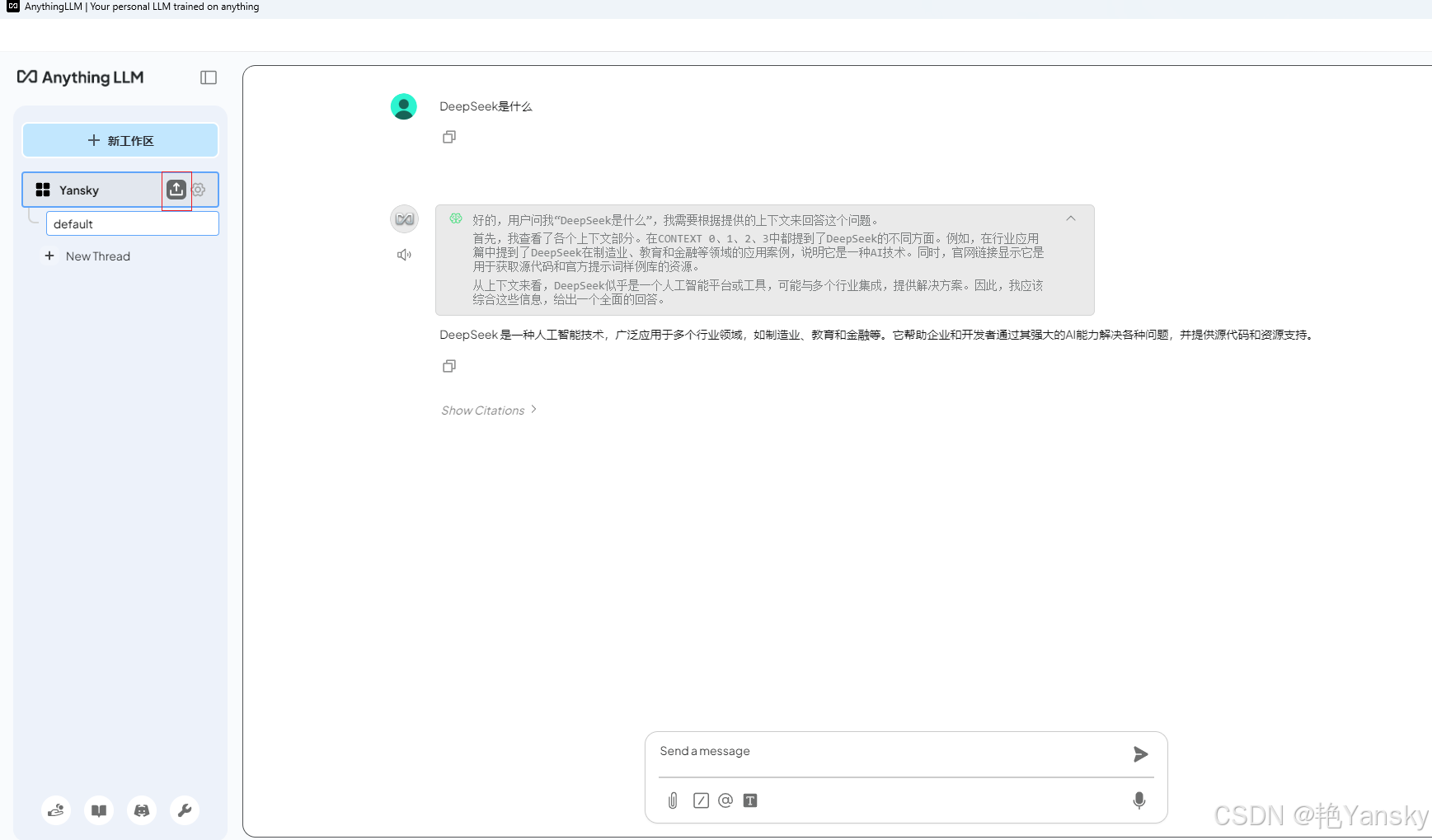Click the assistant AnythingLLM avatar icon
Viewport: 1432px width, 840px height.
tap(404, 219)
